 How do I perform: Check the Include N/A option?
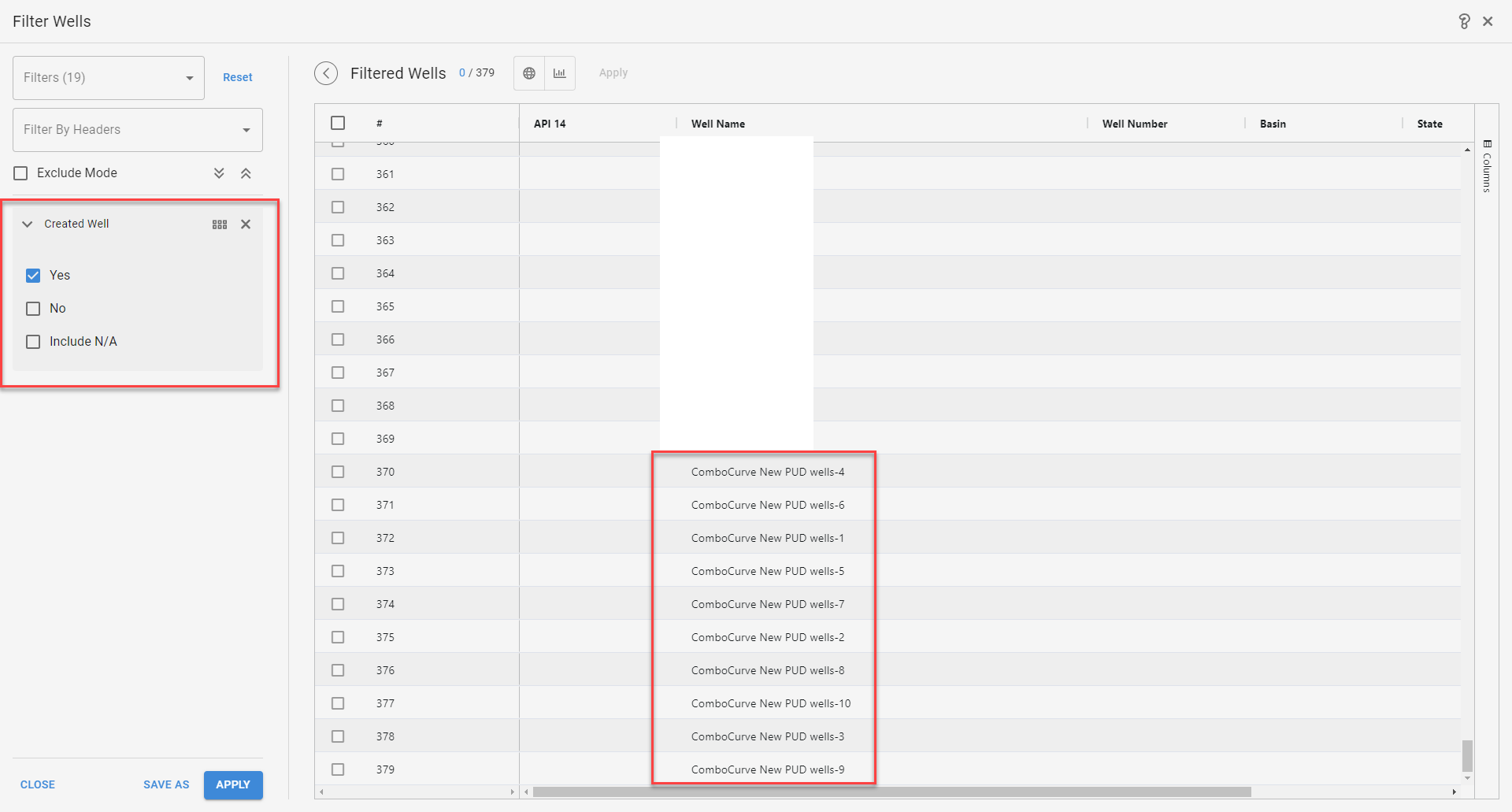[33, 342]
